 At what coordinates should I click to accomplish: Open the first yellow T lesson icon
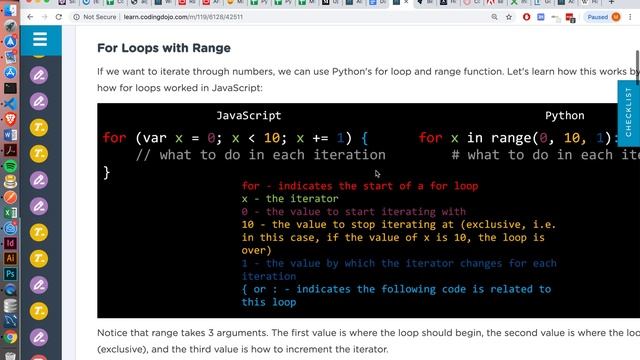click(x=39, y=128)
